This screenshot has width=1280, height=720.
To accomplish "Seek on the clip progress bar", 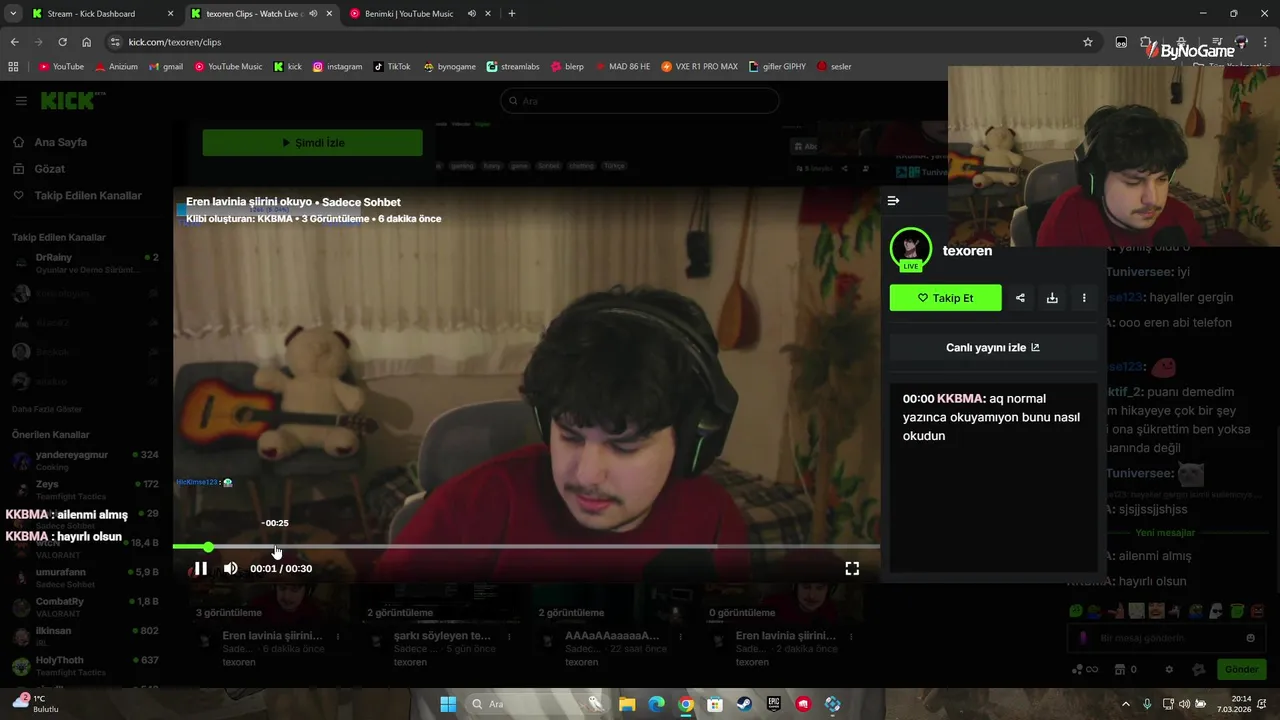I will (x=526, y=547).
